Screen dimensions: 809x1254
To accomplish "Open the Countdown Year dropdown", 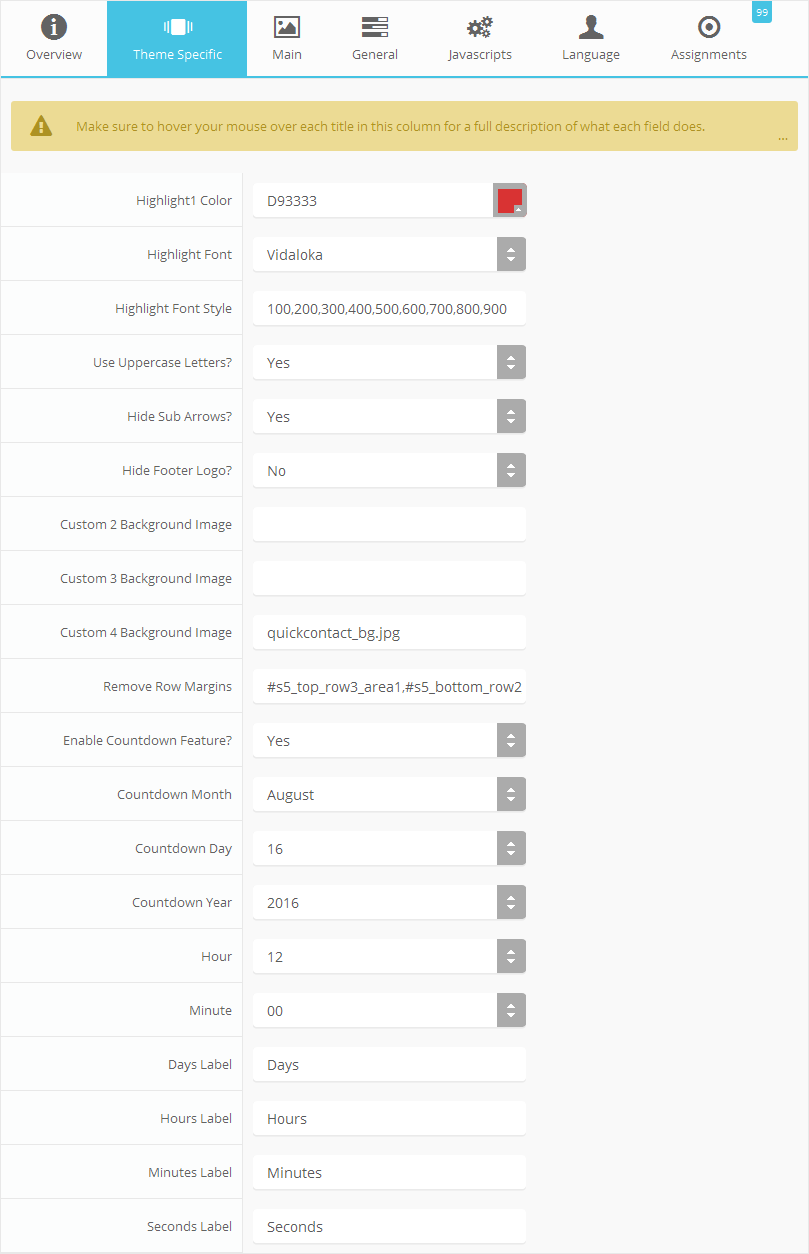I will point(389,902).
